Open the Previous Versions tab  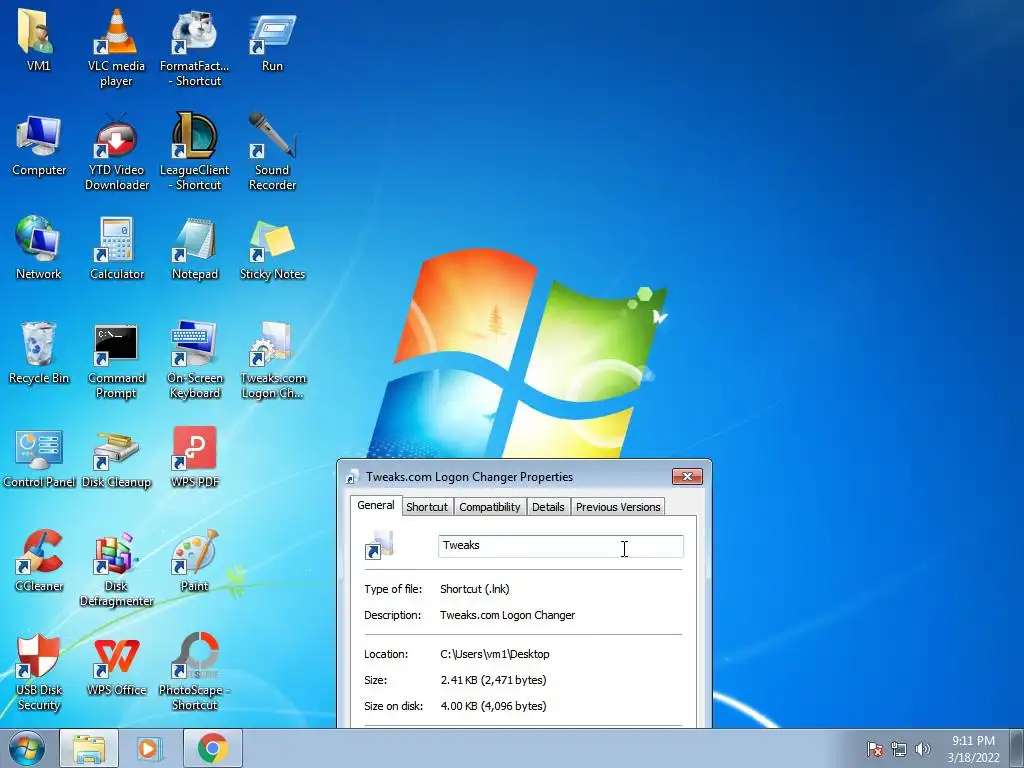click(618, 507)
